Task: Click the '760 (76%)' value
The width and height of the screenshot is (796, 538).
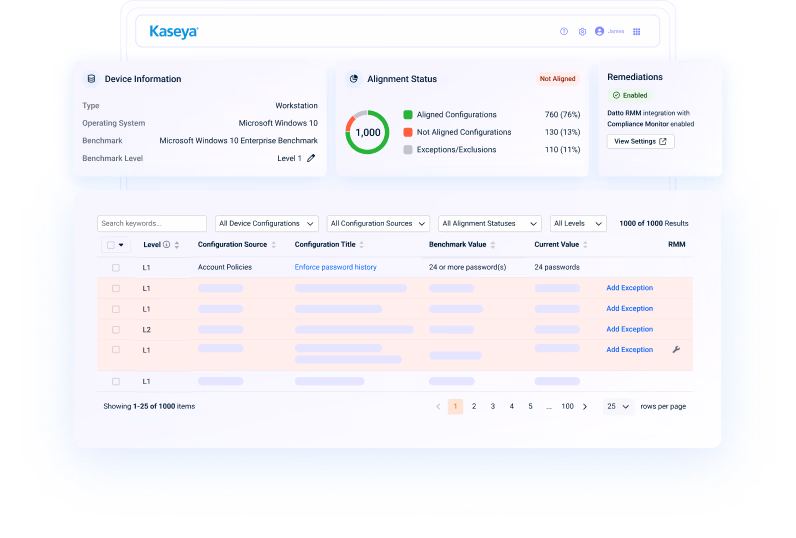Action: [562, 115]
